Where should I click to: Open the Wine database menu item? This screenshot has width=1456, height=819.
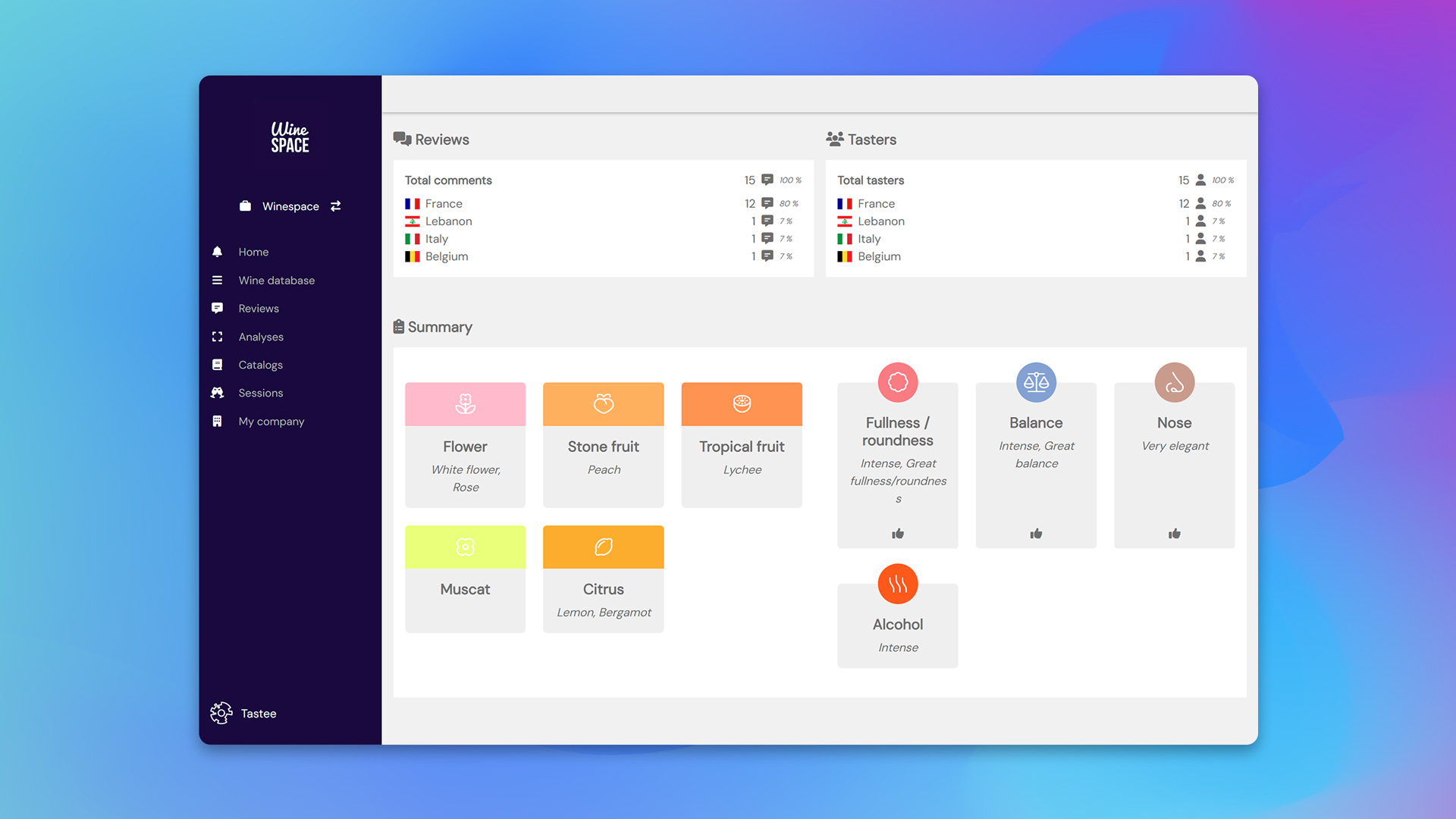(x=276, y=281)
